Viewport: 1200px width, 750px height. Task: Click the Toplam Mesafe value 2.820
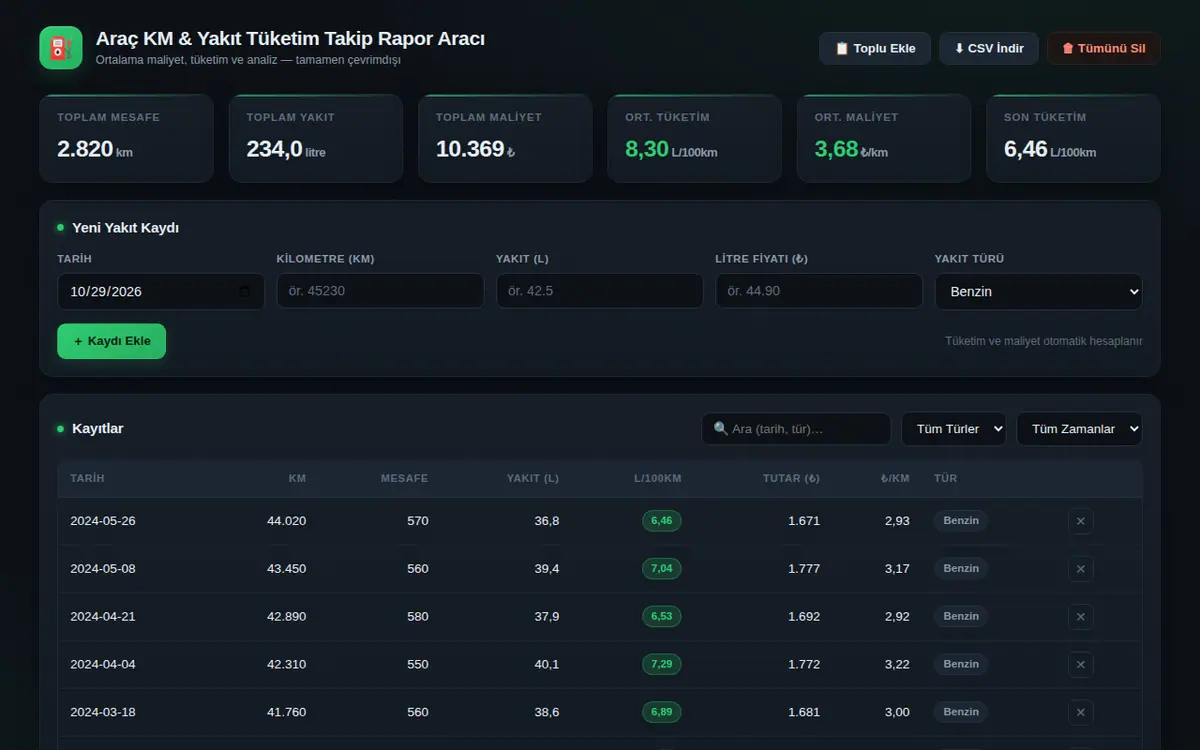(x=85, y=149)
